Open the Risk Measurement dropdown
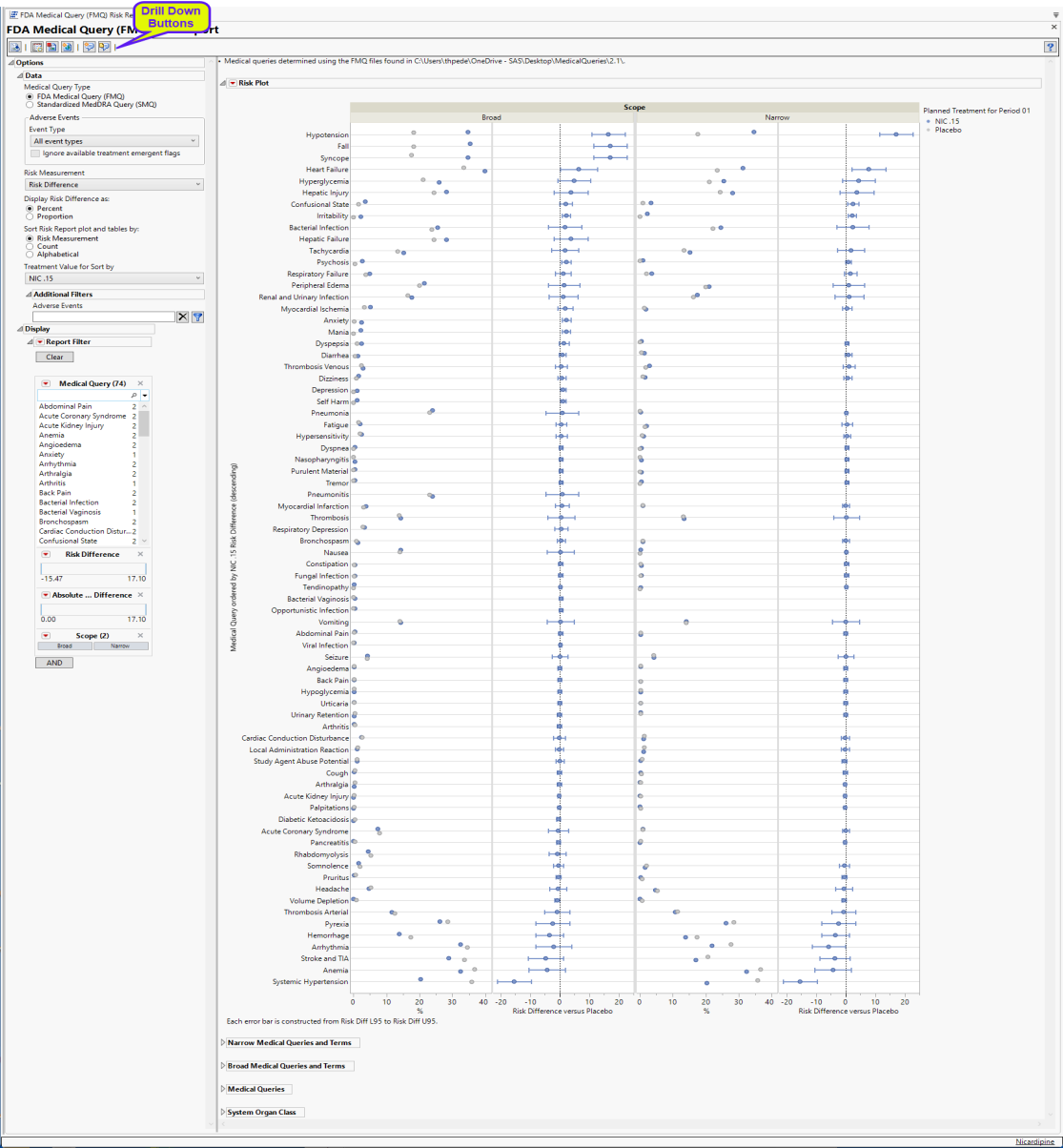 [113, 185]
